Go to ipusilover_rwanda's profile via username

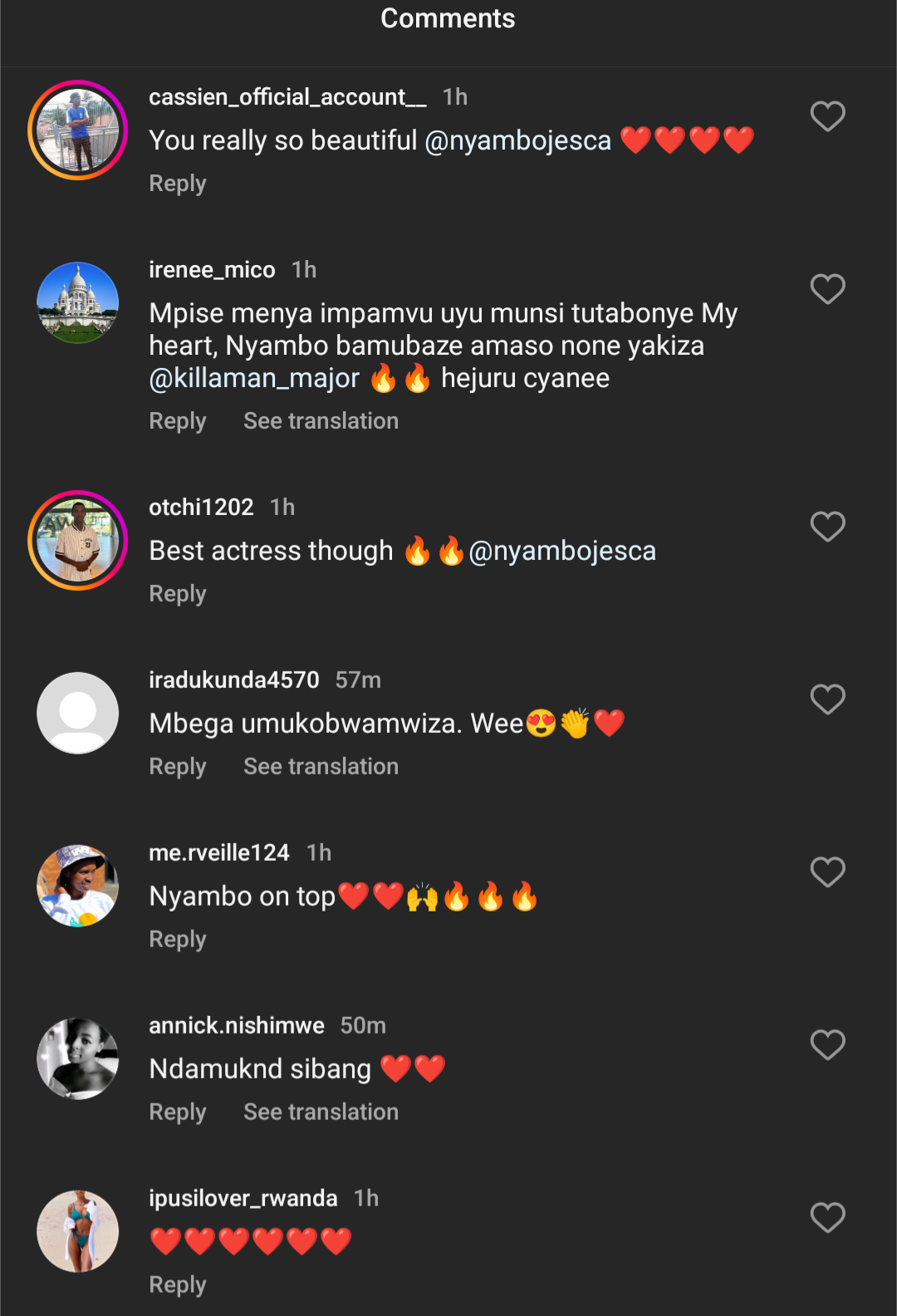pyautogui.click(x=243, y=1198)
